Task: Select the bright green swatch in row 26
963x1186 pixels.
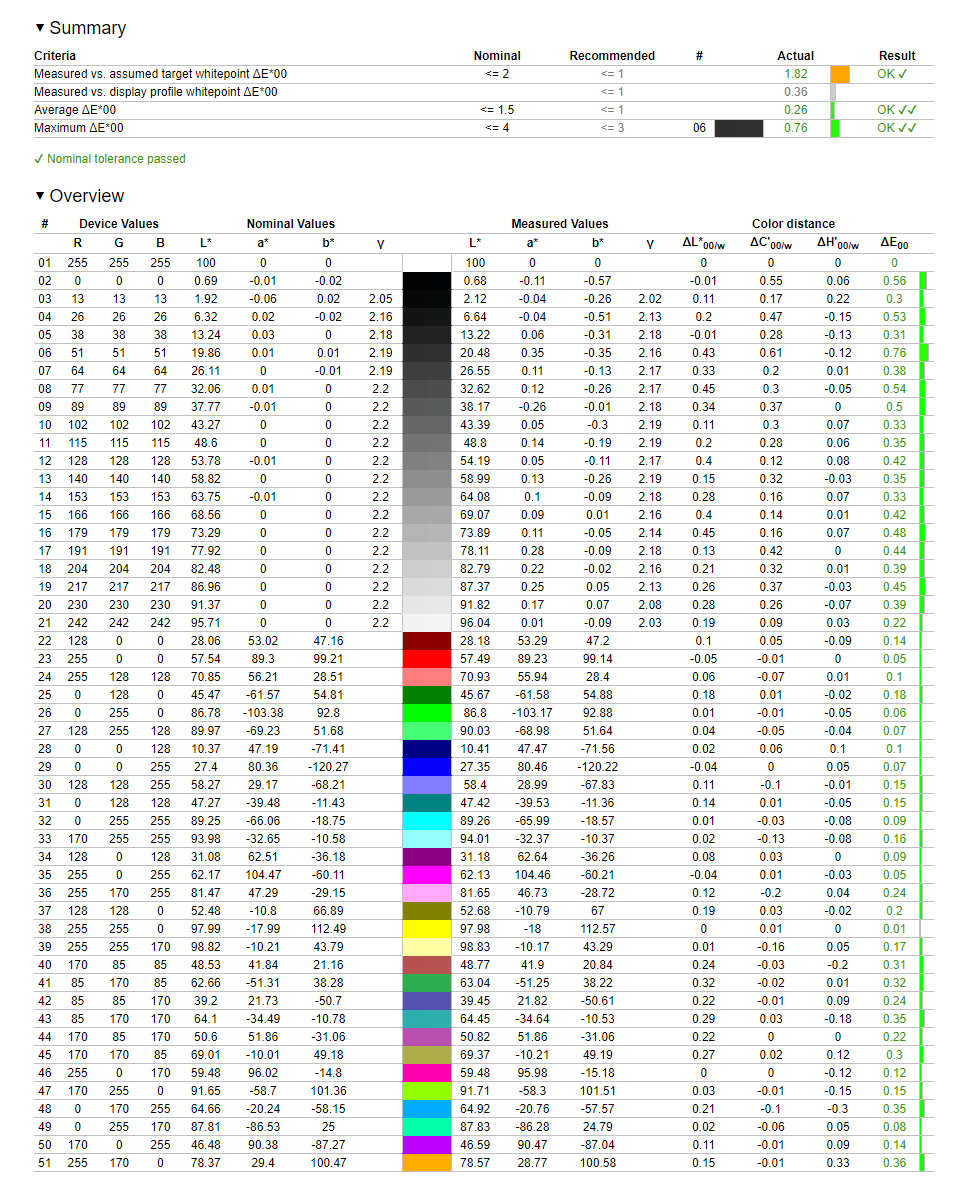Action: coord(427,713)
